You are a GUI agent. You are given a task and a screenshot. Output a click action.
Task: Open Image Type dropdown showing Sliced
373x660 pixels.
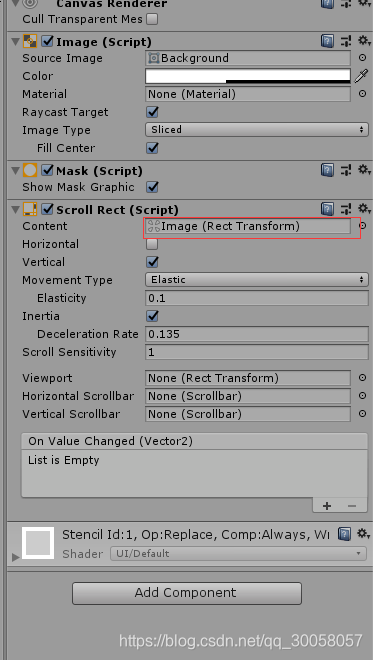[x=257, y=130]
